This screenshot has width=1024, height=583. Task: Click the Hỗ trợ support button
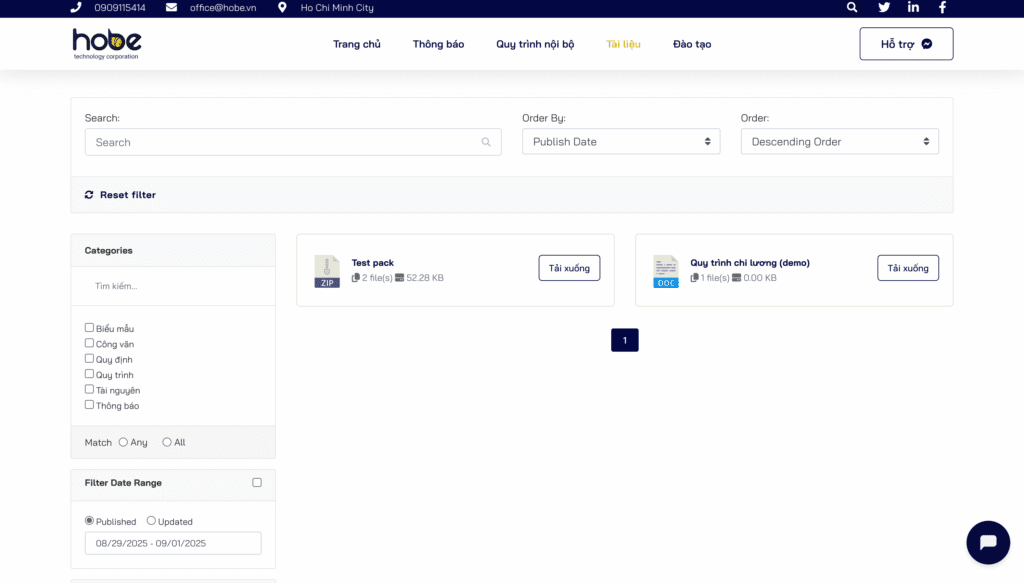click(x=906, y=44)
